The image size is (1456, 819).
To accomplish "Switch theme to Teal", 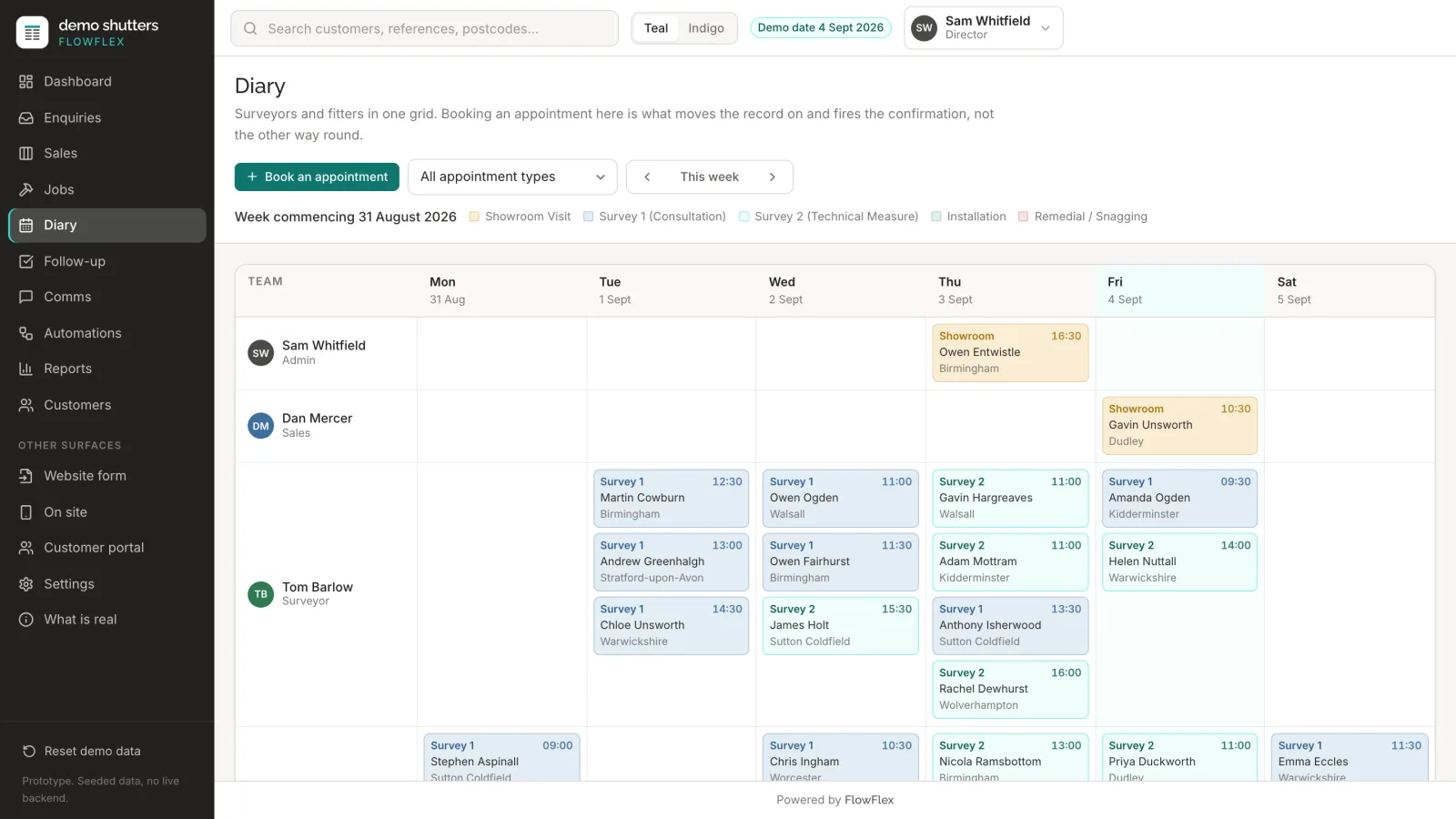I will coord(656,28).
